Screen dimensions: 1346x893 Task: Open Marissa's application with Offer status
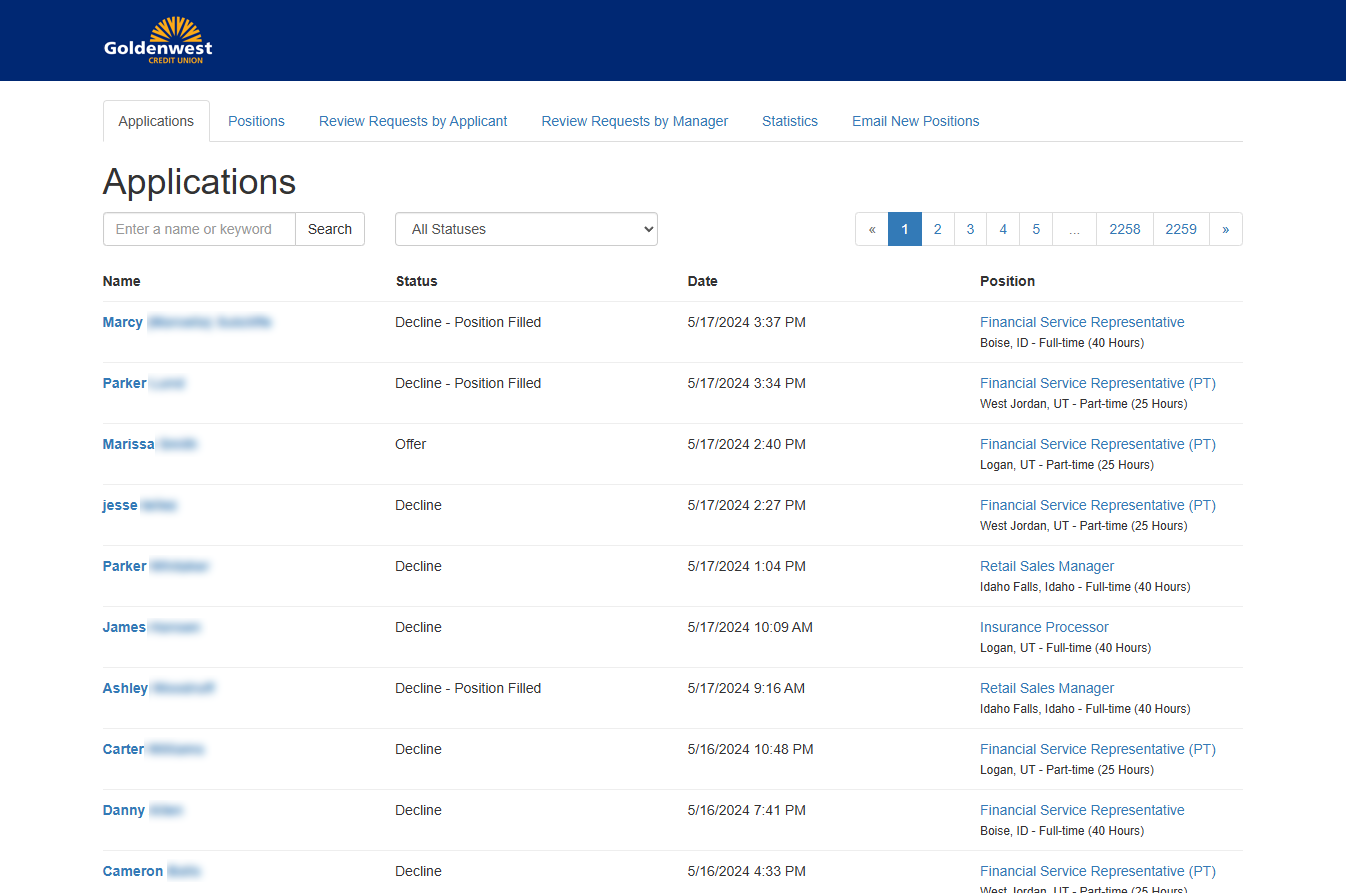pyautogui.click(x=128, y=444)
